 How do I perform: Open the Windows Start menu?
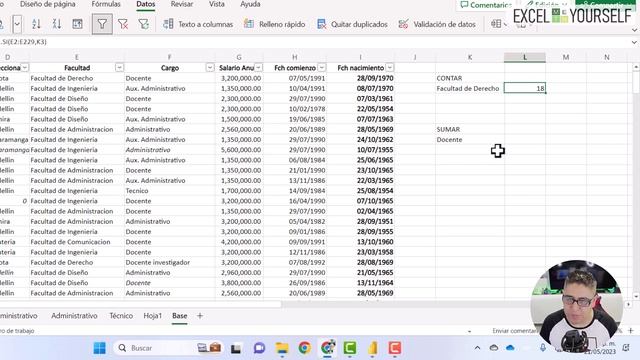coord(100,348)
